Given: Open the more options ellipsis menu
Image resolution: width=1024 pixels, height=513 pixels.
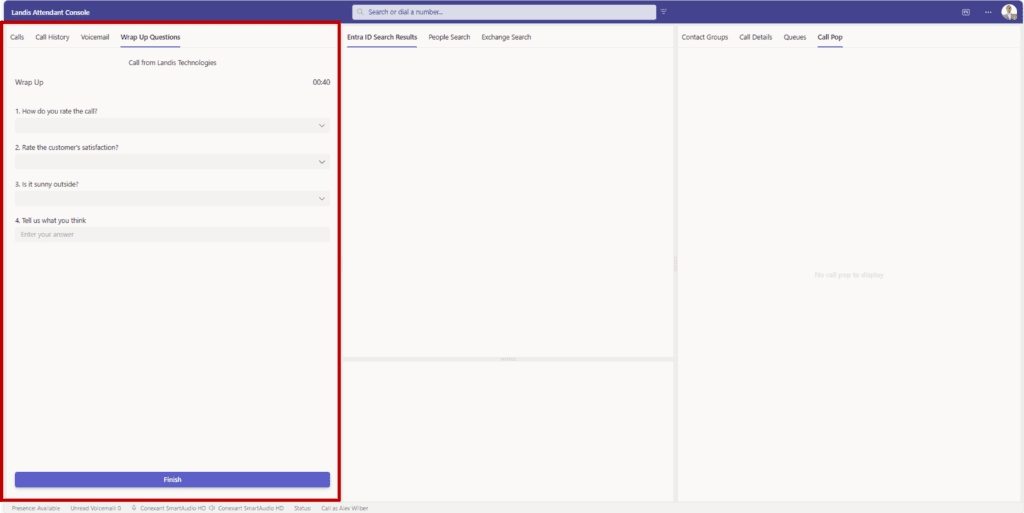Looking at the screenshot, I should tap(988, 12).
